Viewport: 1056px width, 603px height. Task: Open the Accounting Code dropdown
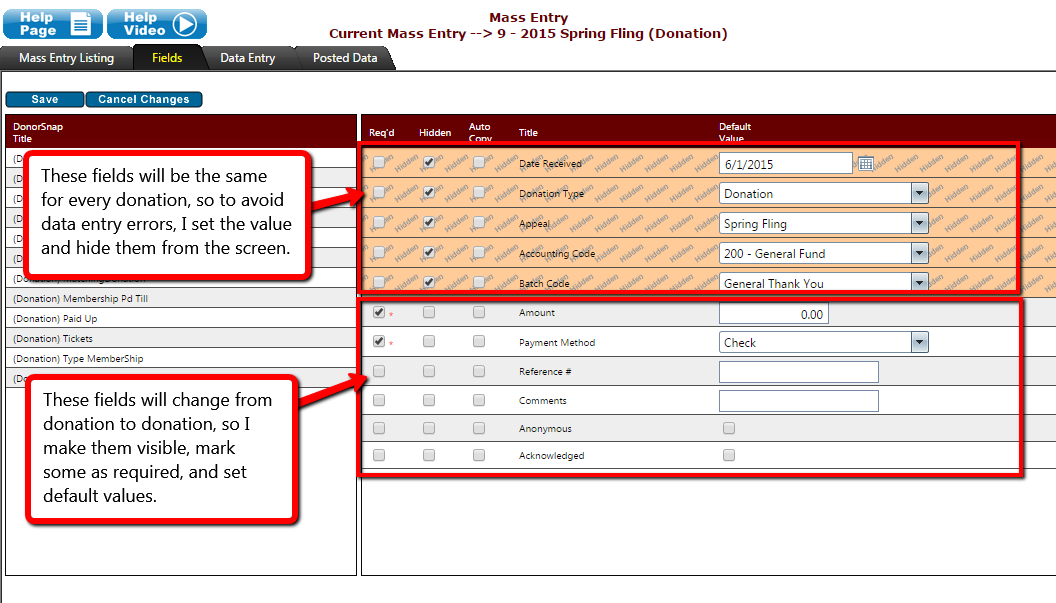(919, 254)
